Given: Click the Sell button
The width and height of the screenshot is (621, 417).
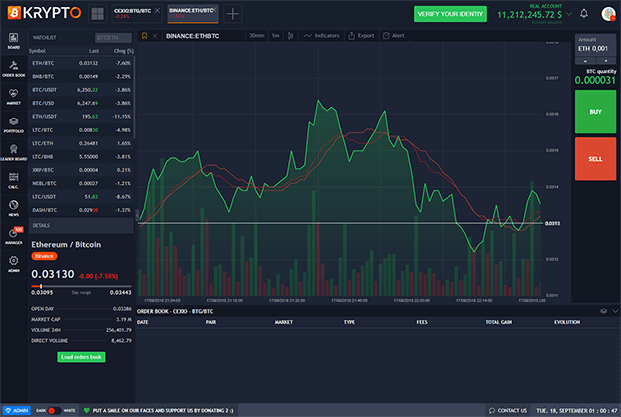Looking at the screenshot, I should [595, 159].
